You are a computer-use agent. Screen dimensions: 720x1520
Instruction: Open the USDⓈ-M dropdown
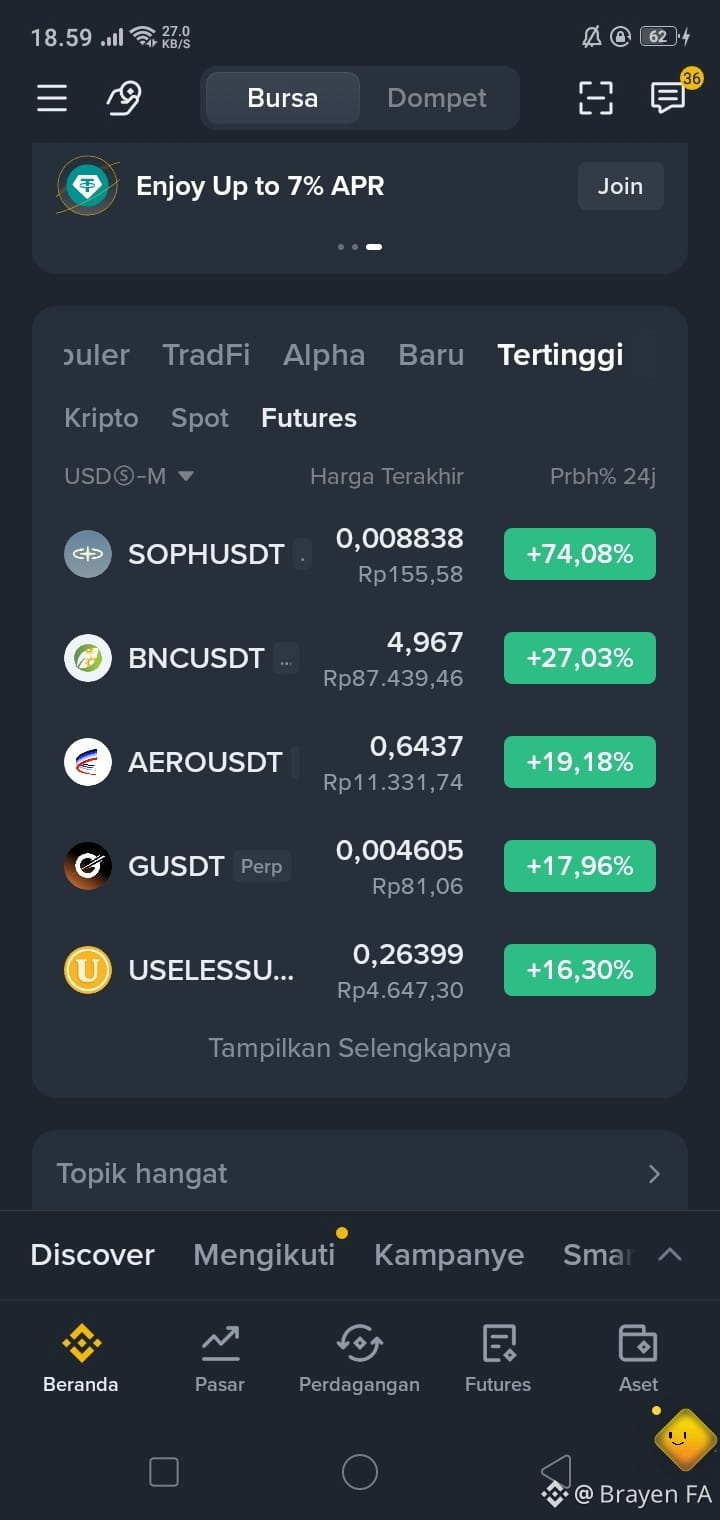[129, 476]
